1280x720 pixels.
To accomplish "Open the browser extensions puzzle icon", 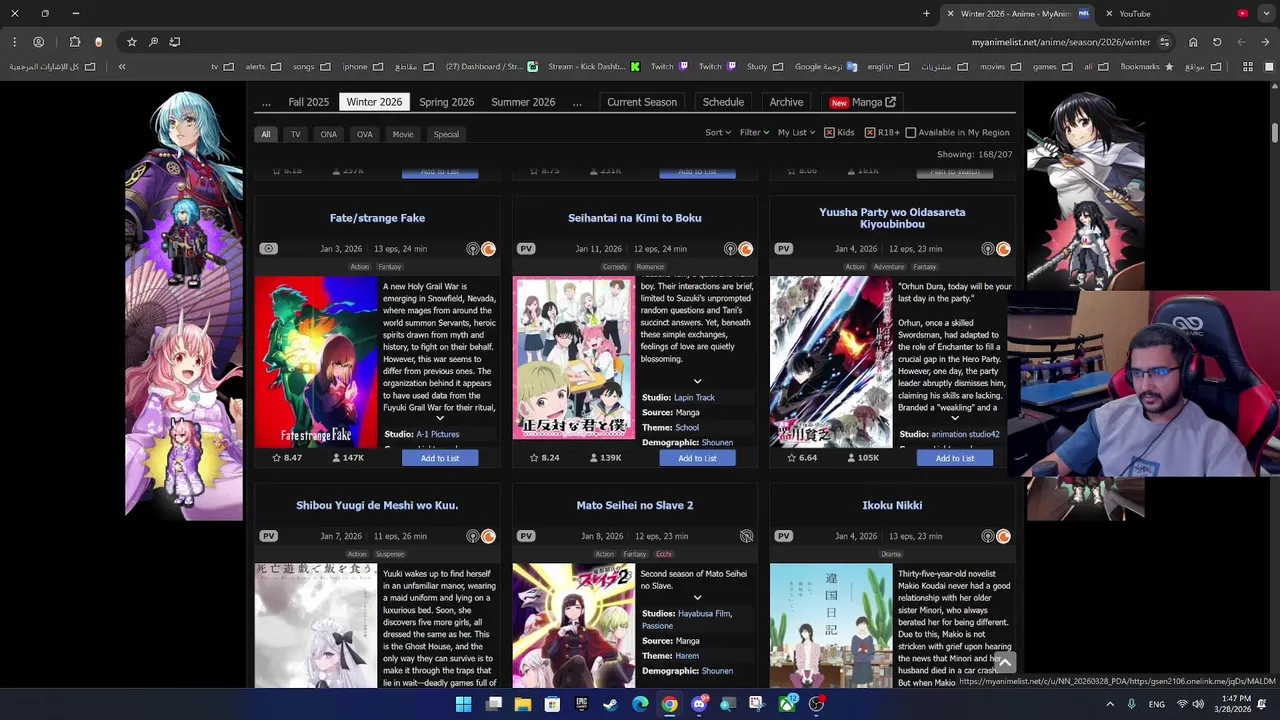I will coord(75,42).
